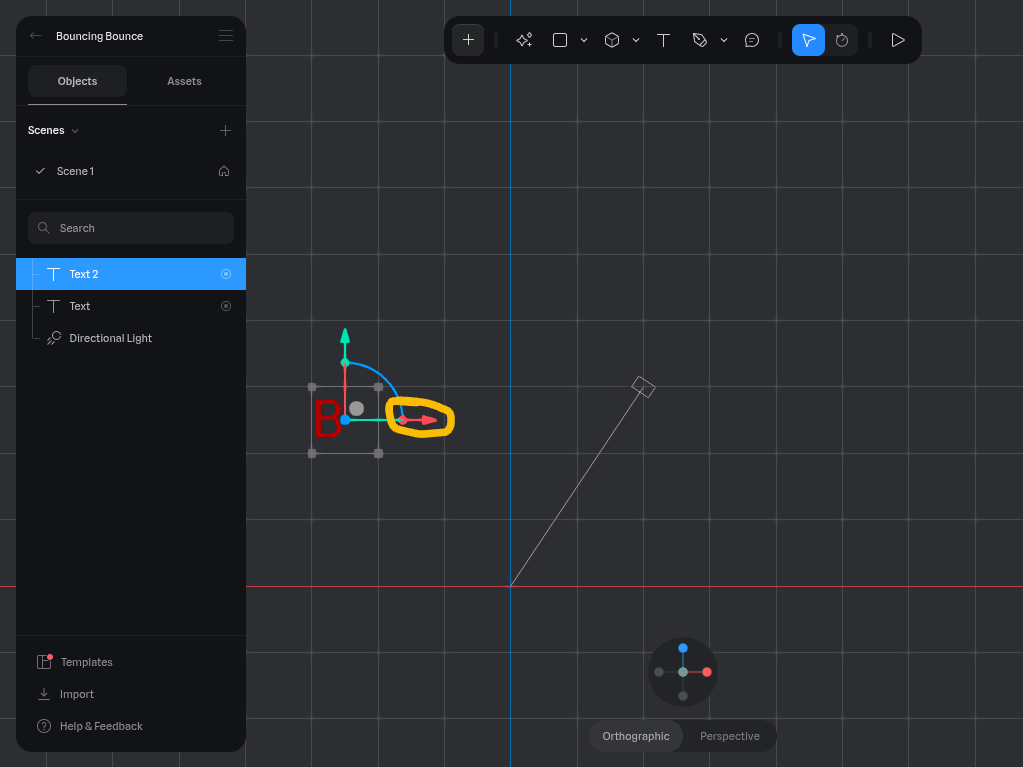Expand the pen tool dropdown arrow
Screen dimensions: 1023x767
[724, 40]
